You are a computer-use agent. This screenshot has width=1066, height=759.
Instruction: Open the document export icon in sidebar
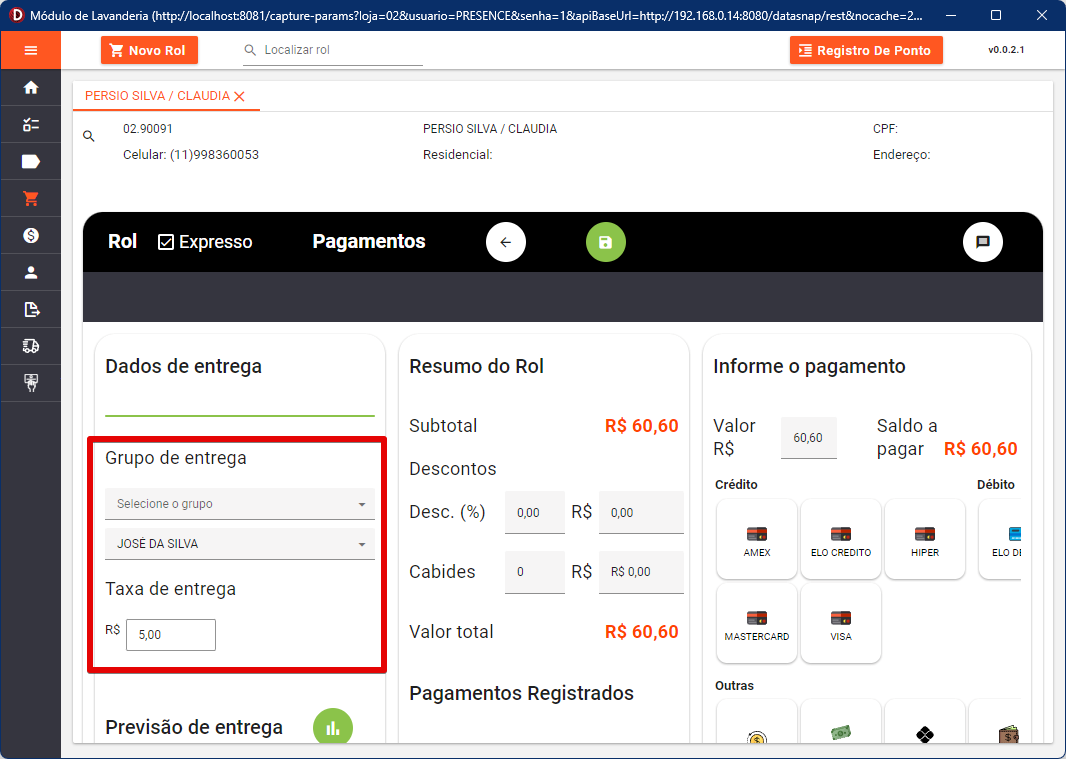(31, 309)
